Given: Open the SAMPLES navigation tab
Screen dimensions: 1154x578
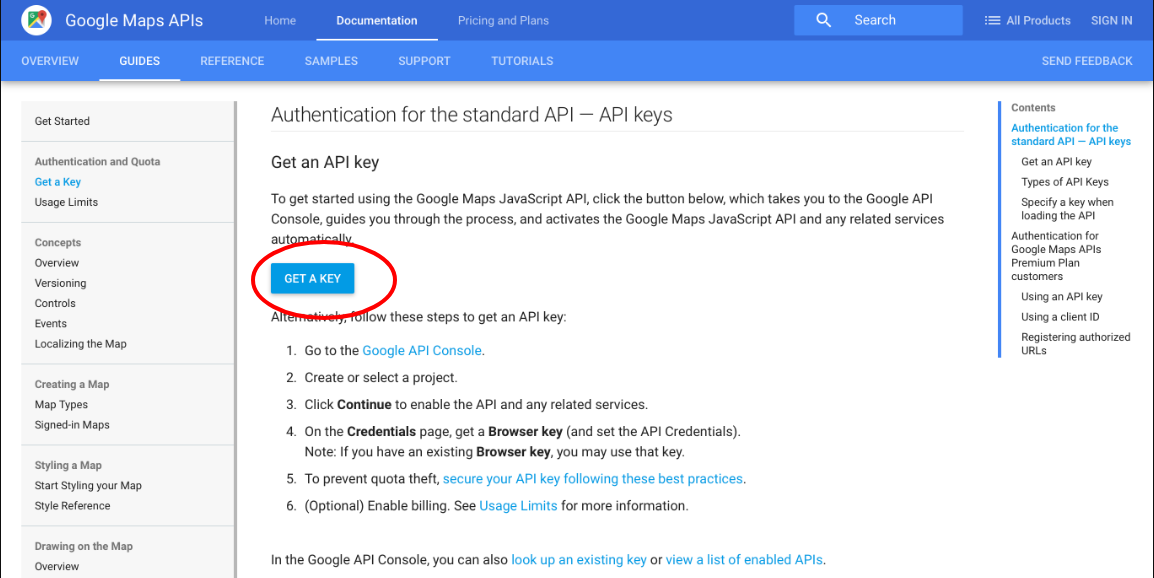Looking at the screenshot, I should click(x=331, y=61).
